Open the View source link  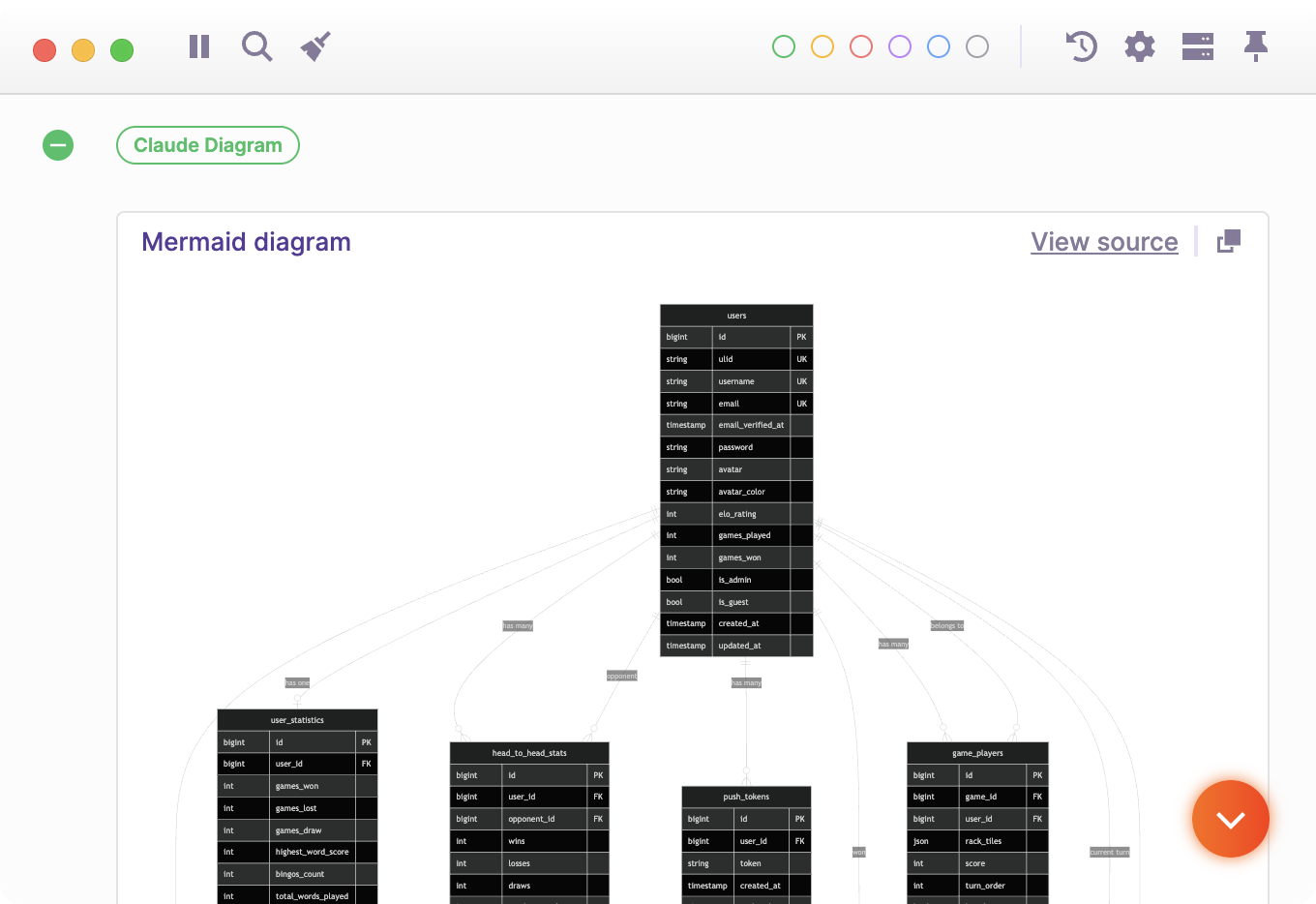1104,241
